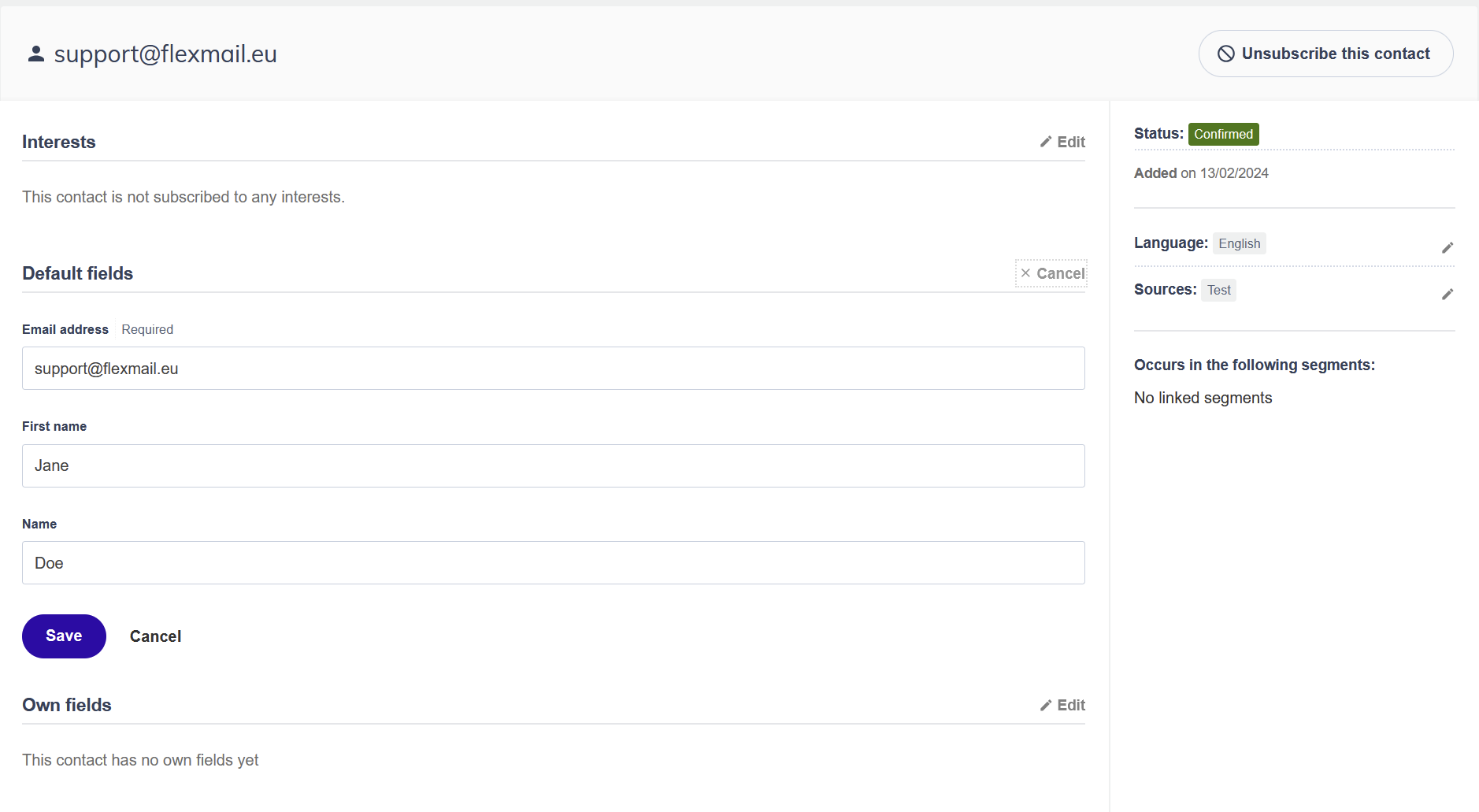Click the contact person icon beside support@flexmail.eu
This screenshot has width=1479, height=812.
pyautogui.click(x=35, y=54)
